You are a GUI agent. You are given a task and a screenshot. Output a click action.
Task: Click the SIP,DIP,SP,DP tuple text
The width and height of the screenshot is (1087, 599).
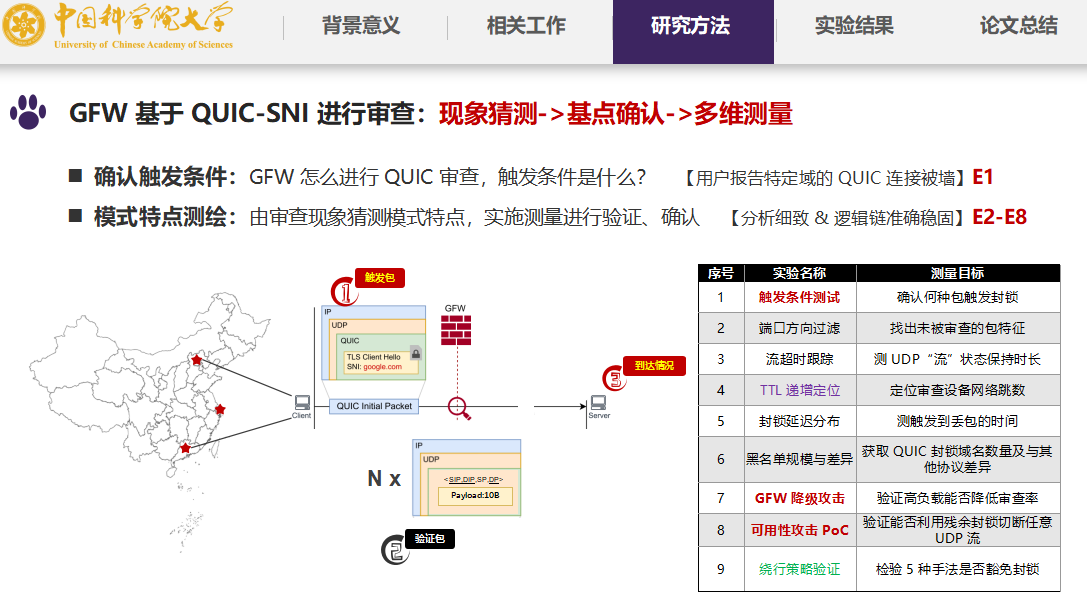click(x=474, y=479)
